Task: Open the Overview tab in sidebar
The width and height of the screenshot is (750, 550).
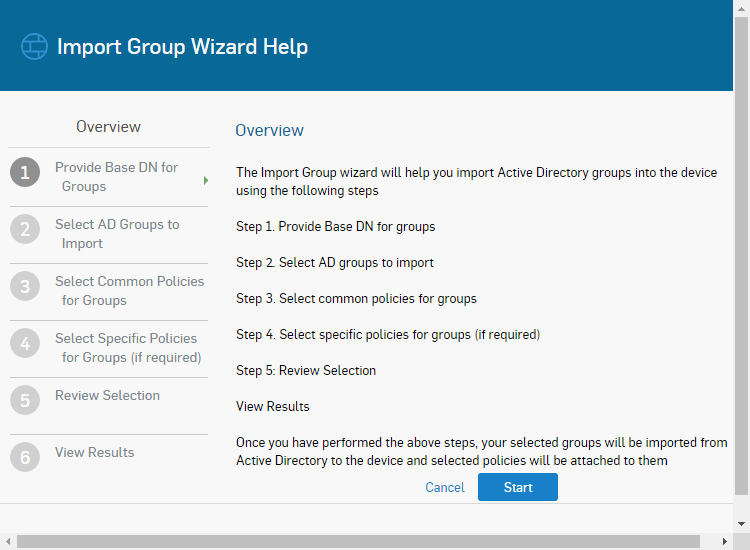Action: (x=109, y=127)
